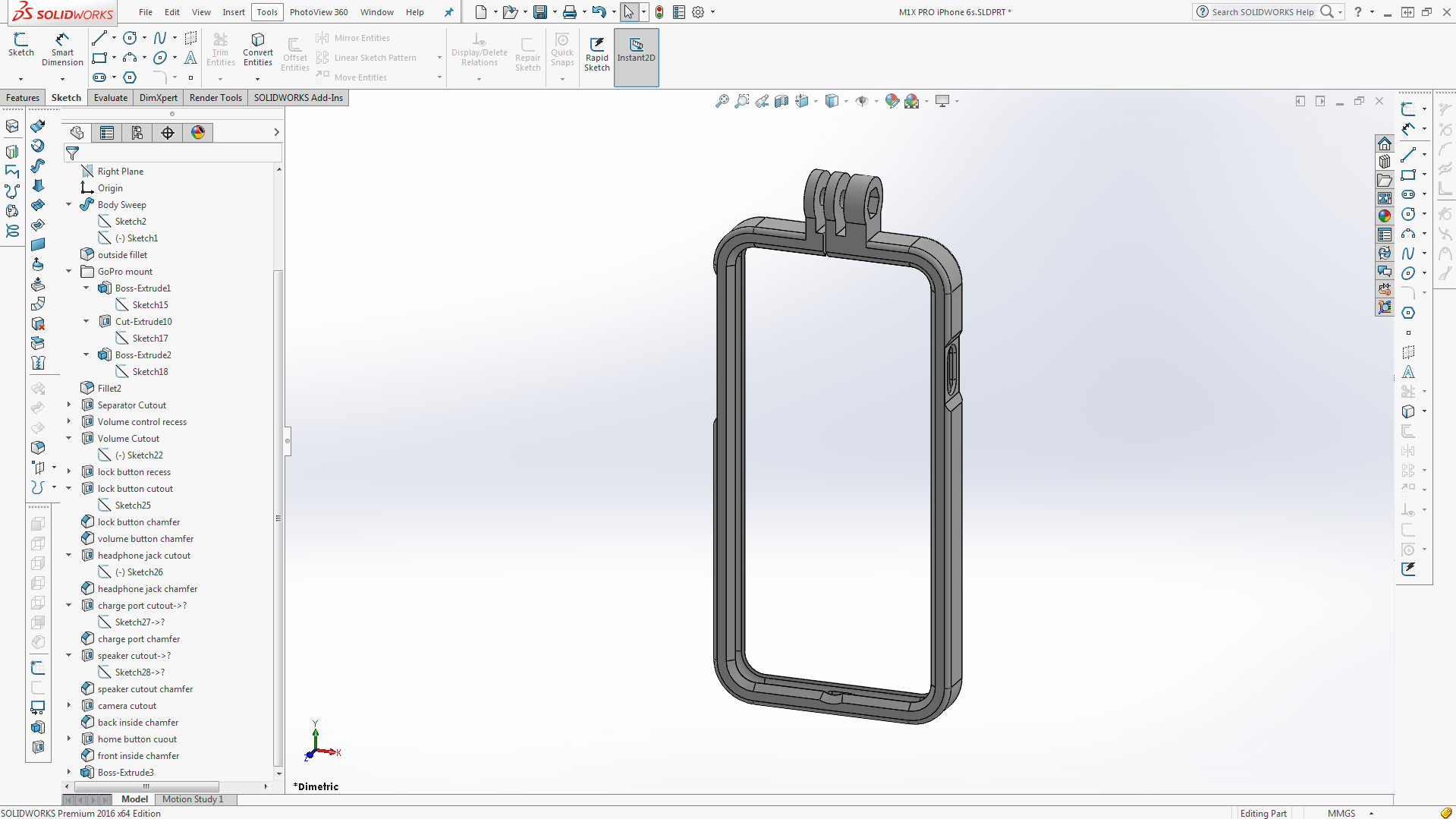
Task: Open PhotoView 360 menu
Action: 319,12
